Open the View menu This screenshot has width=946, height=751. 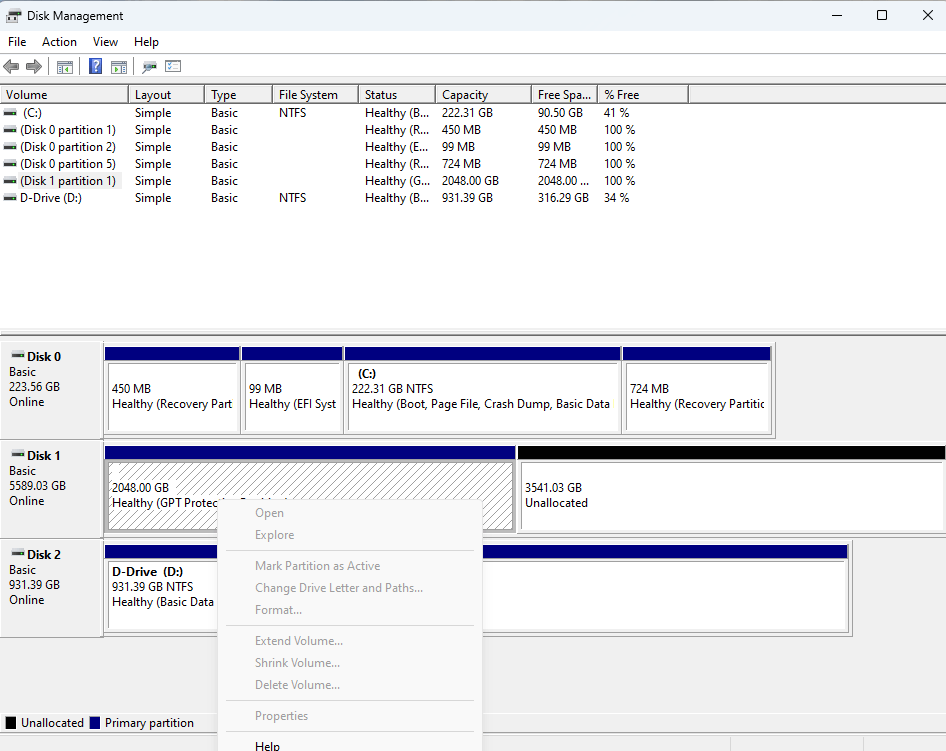[x=105, y=42]
